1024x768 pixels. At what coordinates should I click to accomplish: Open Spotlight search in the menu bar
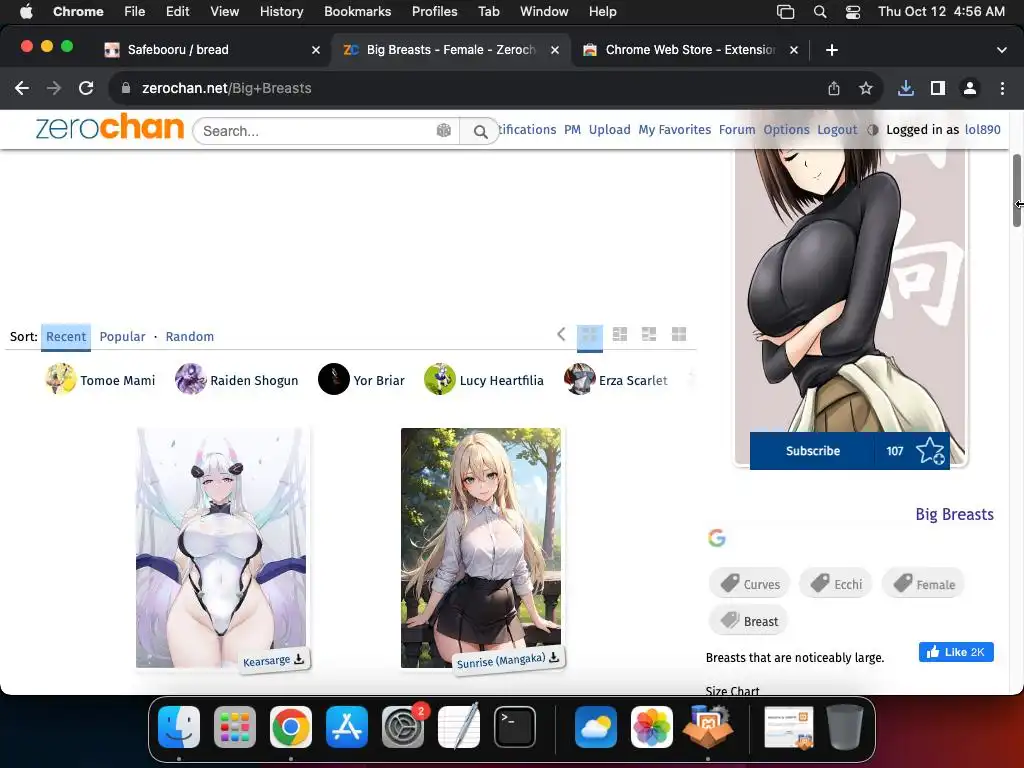820,11
